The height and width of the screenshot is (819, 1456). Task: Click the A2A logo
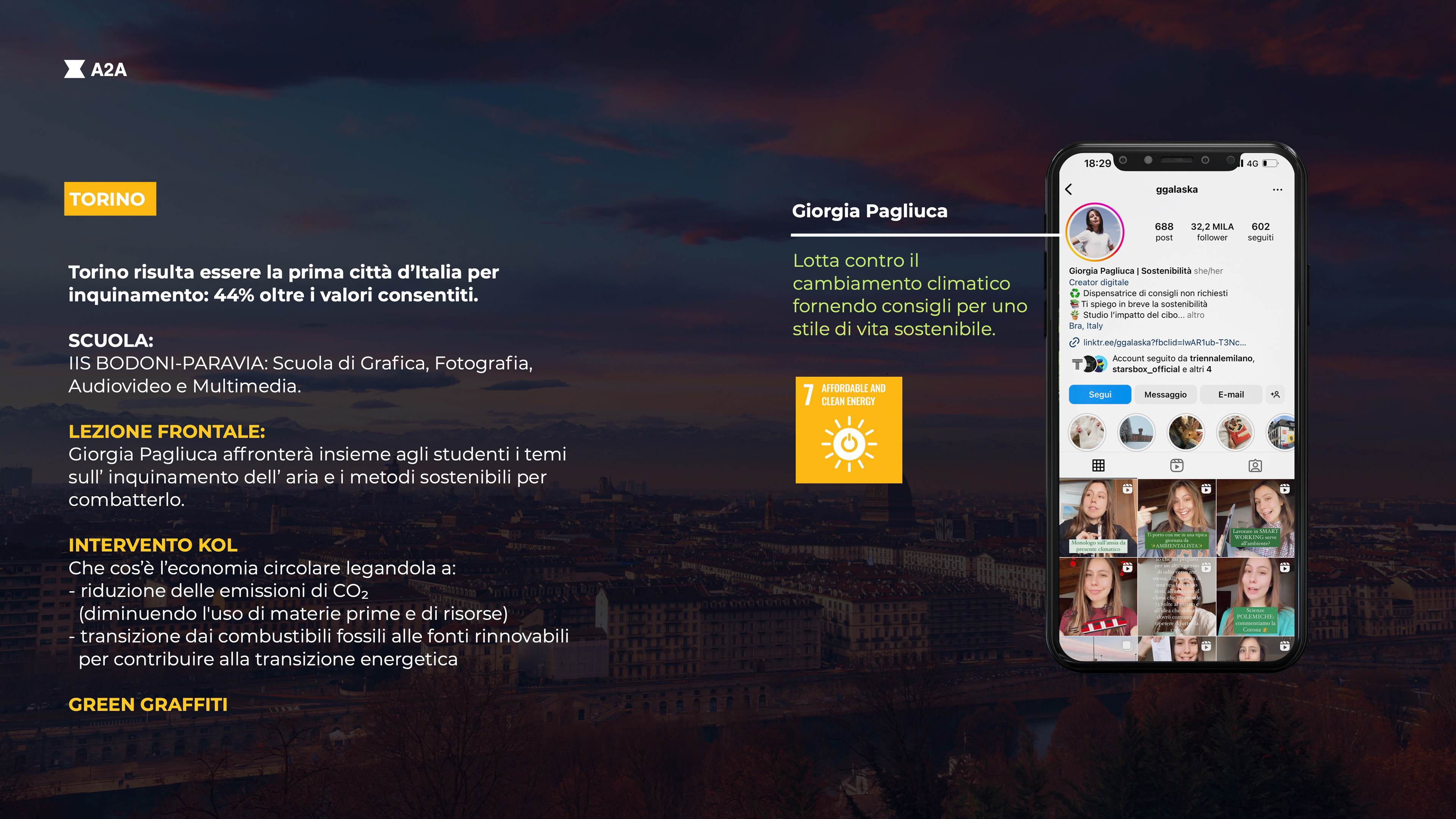pos(96,69)
